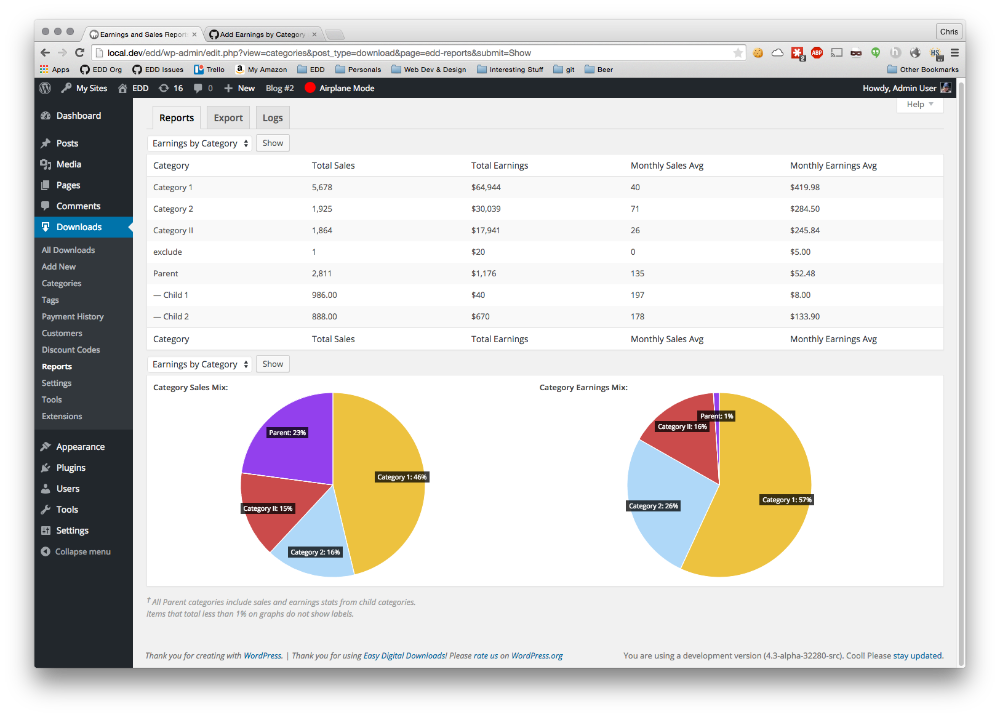Click the Users person icon
The width and height of the screenshot is (1000, 717).
pyautogui.click(x=45, y=489)
